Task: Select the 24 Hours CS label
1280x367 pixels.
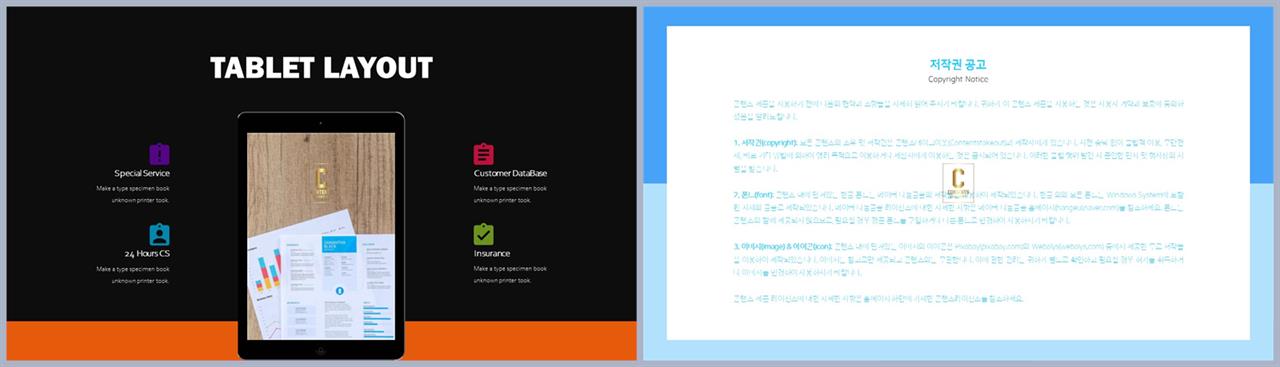Action: [147, 254]
